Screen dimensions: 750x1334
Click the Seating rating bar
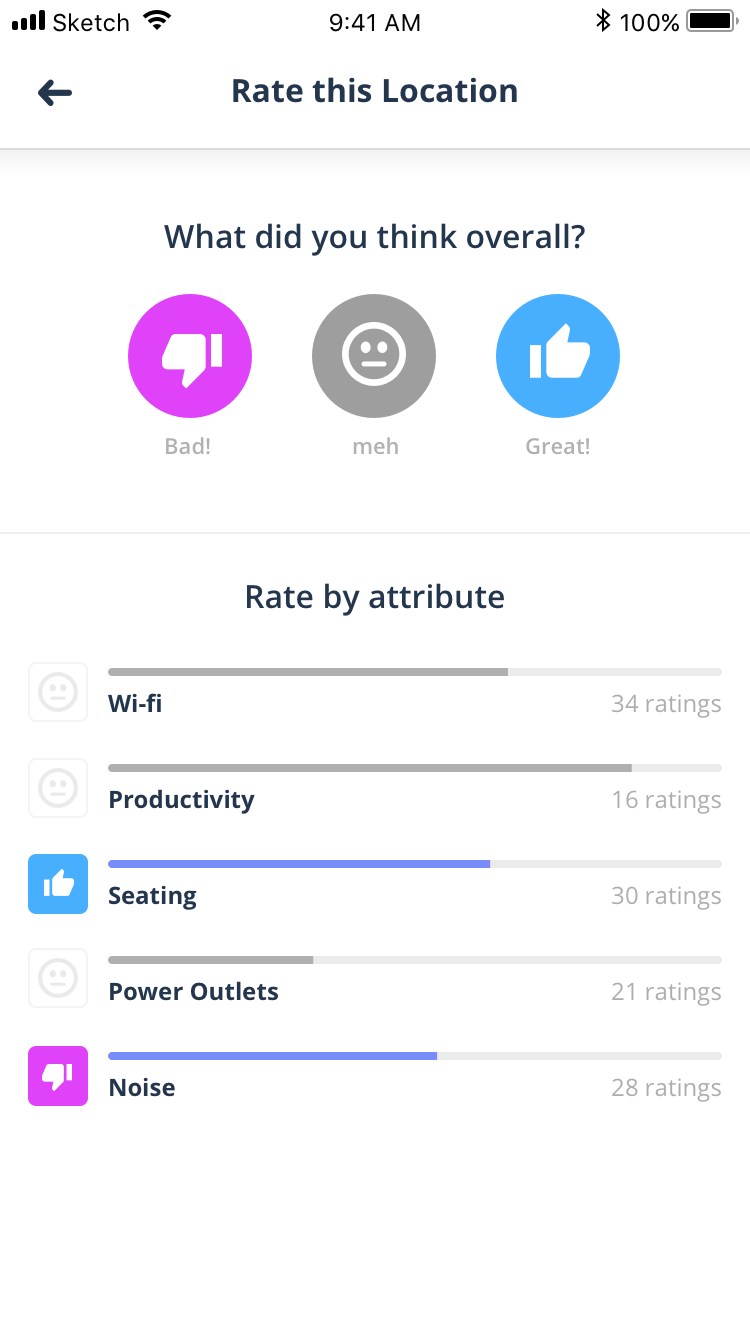[414, 864]
